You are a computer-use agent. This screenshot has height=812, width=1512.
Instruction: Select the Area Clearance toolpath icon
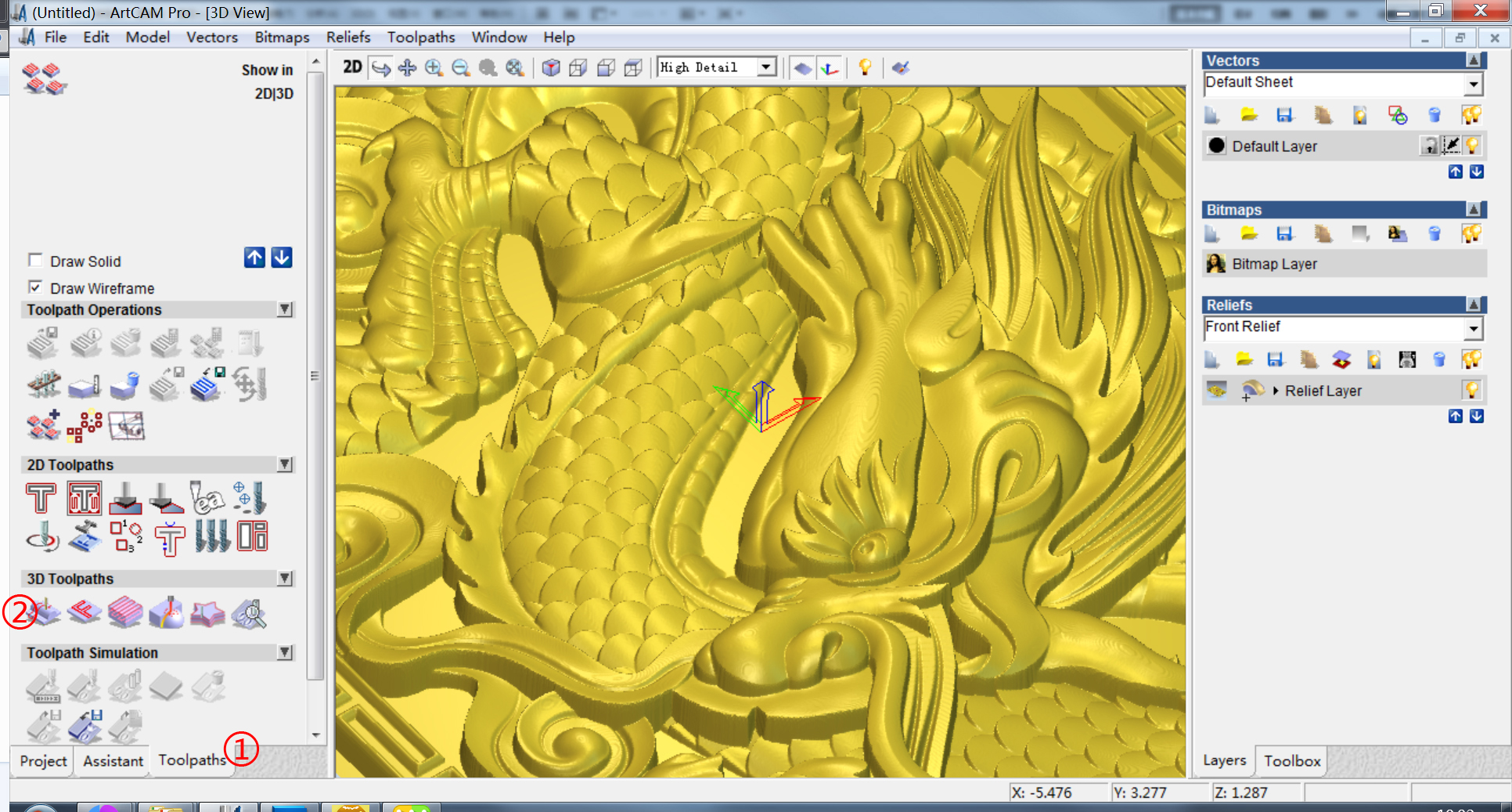click(84, 498)
